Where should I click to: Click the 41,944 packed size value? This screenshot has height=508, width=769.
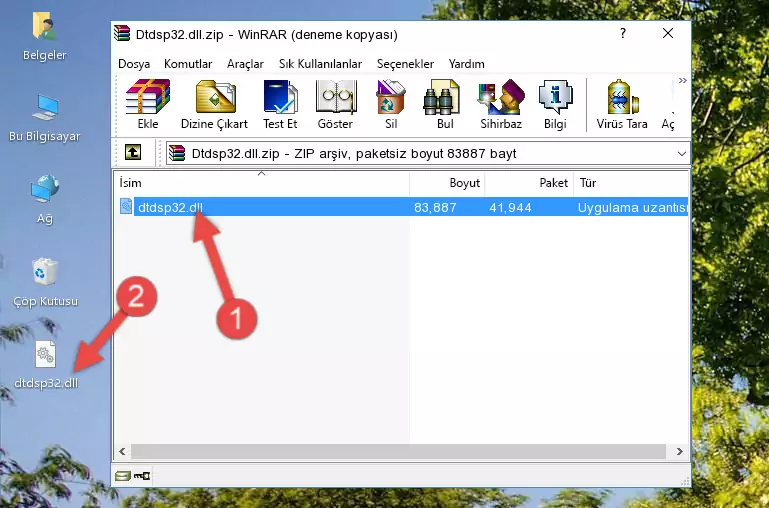tap(510, 207)
